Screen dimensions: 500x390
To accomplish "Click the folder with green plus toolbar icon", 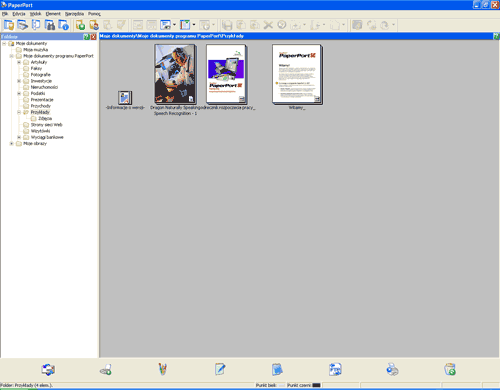I will [x=80, y=25].
